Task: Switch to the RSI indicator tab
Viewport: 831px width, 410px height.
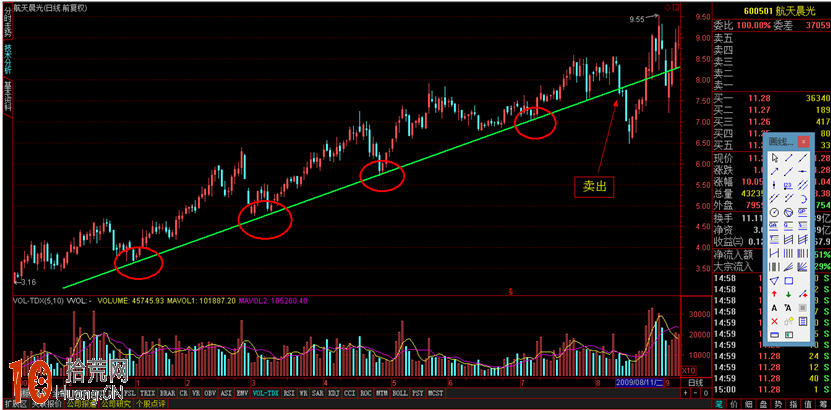Action: [x=289, y=393]
